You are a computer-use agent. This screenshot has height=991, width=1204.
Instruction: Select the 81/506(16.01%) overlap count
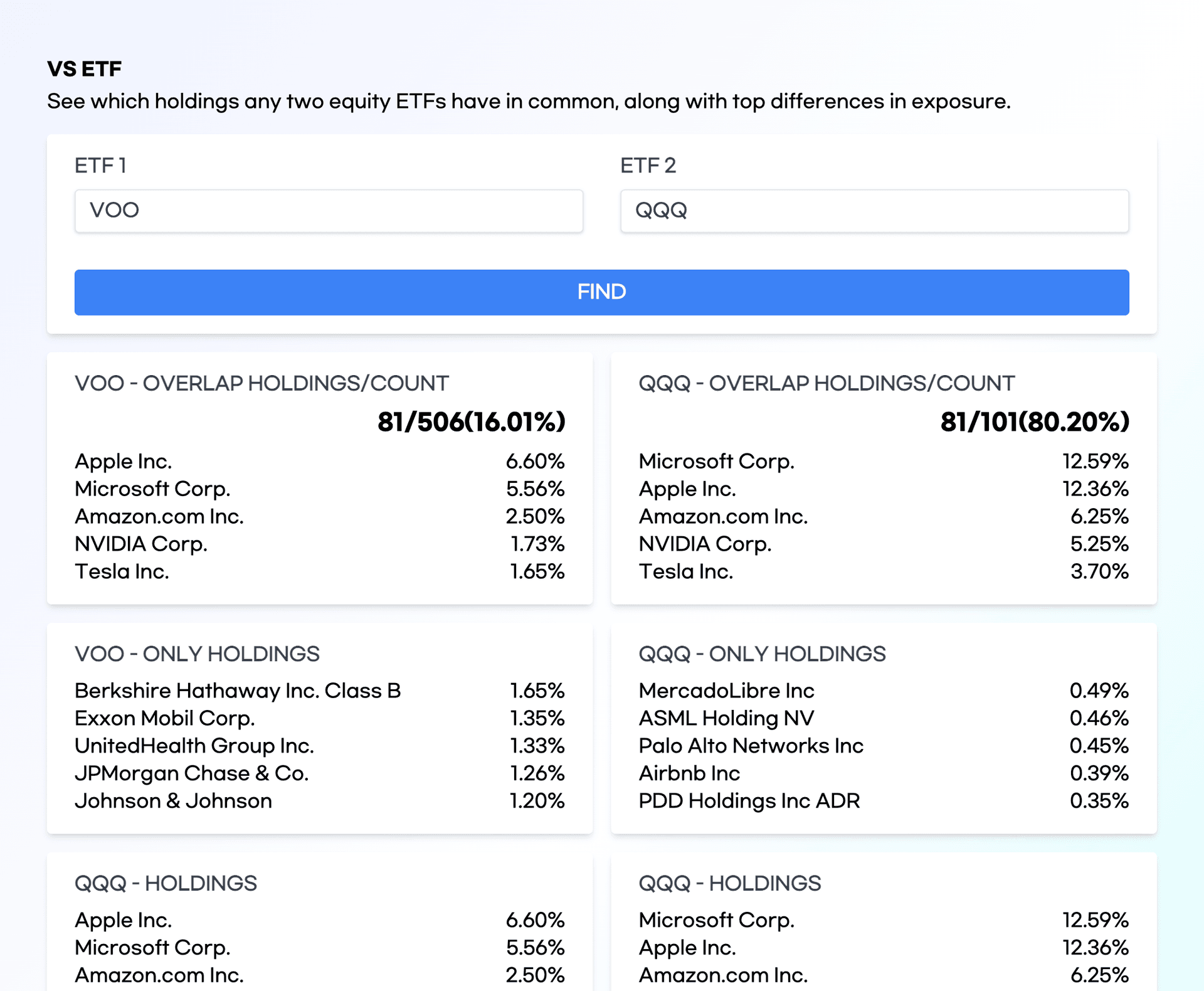click(x=471, y=422)
